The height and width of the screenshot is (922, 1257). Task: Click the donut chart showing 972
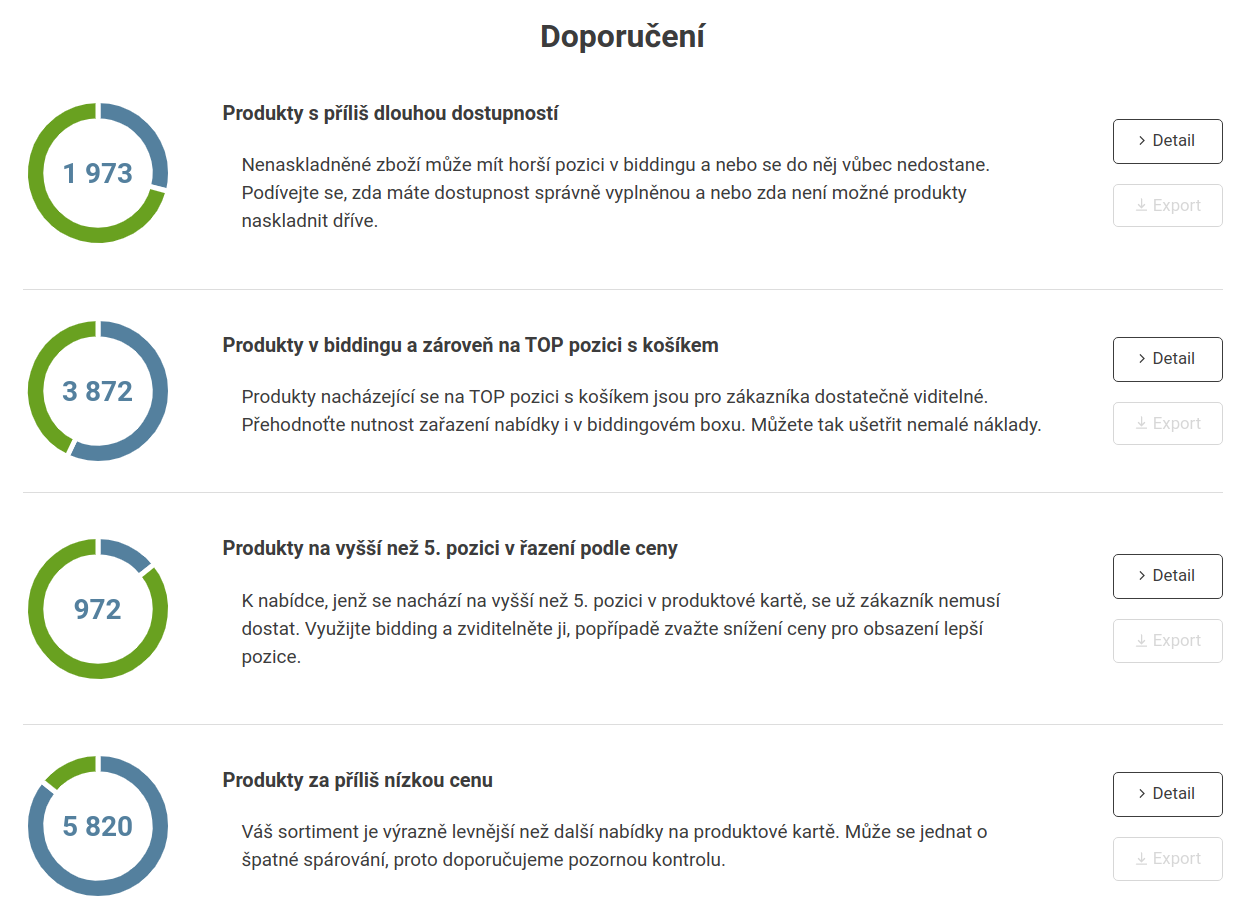pyautogui.click(x=98, y=609)
